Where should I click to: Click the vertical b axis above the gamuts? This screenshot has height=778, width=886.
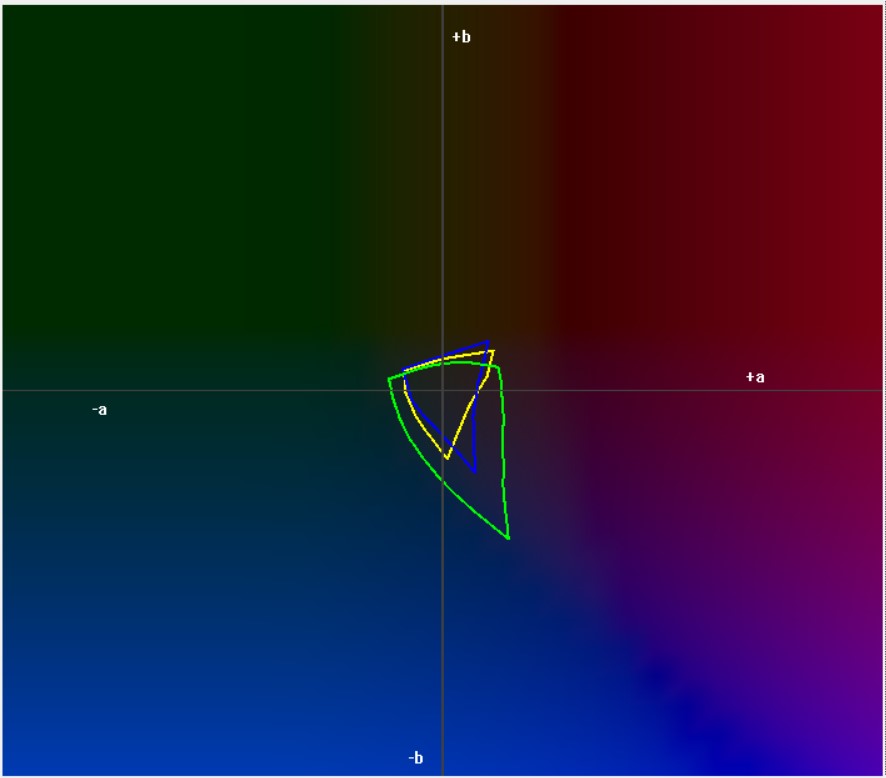442,200
